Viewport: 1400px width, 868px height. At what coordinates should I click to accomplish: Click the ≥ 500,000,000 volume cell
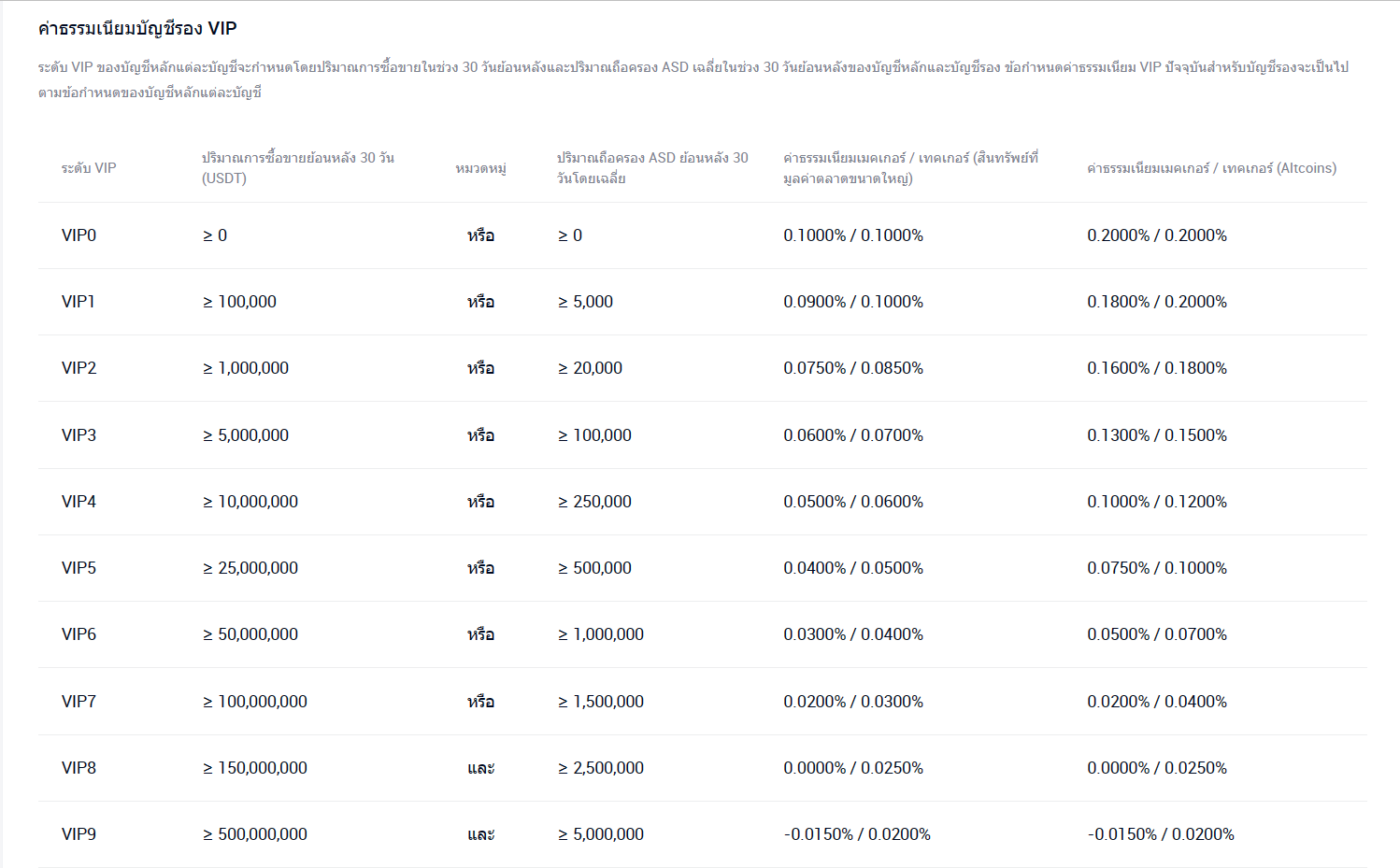pyautogui.click(x=255, y=834)
